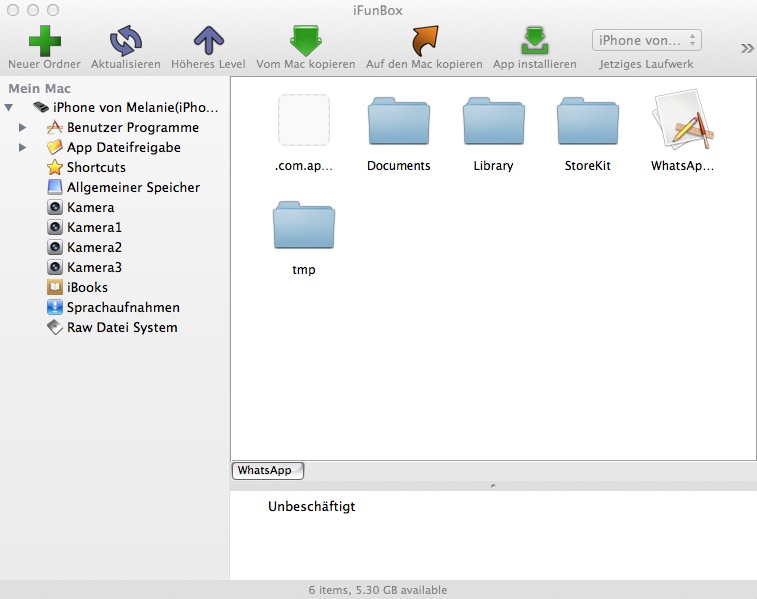Viewport: 757px width, 599px height.
Task: Select the Library folder
Action: click(493, 121)
